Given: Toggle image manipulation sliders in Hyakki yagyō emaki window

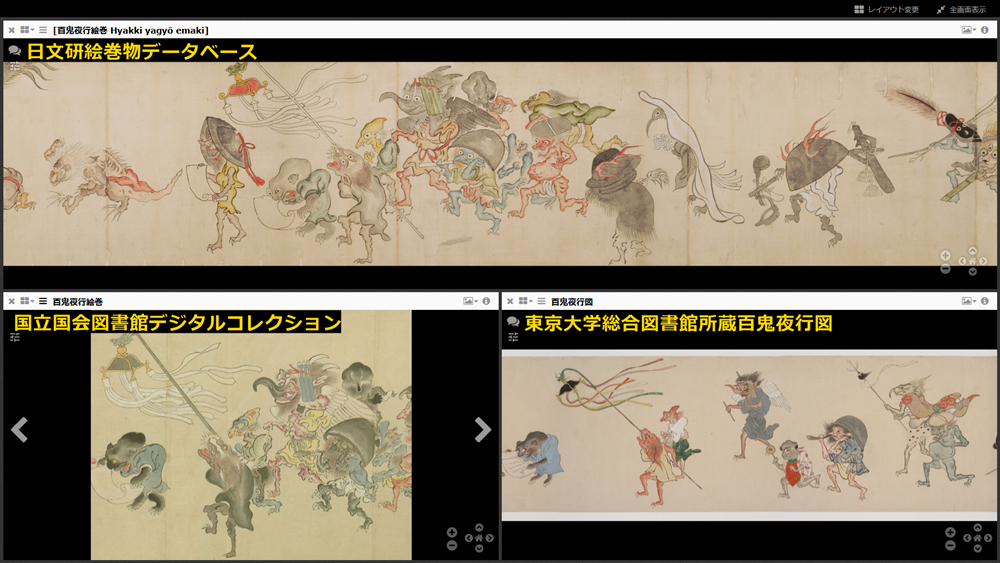Looking at the screenshot, I should pyautogui.click(x=15, y=66).
